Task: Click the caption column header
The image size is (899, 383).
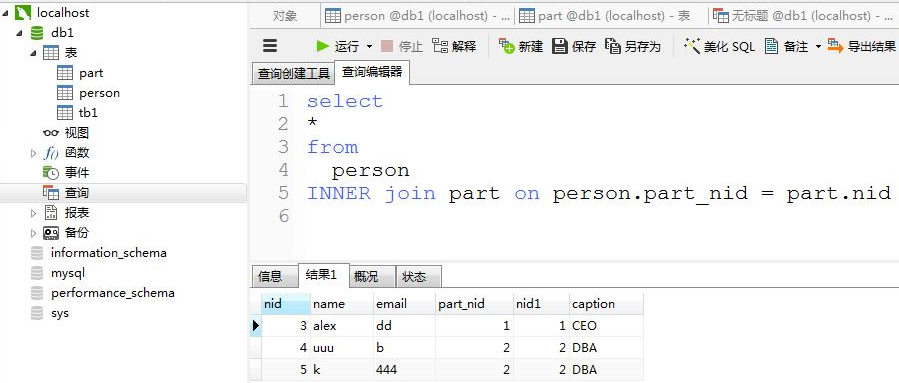Action: pos(607,304)
